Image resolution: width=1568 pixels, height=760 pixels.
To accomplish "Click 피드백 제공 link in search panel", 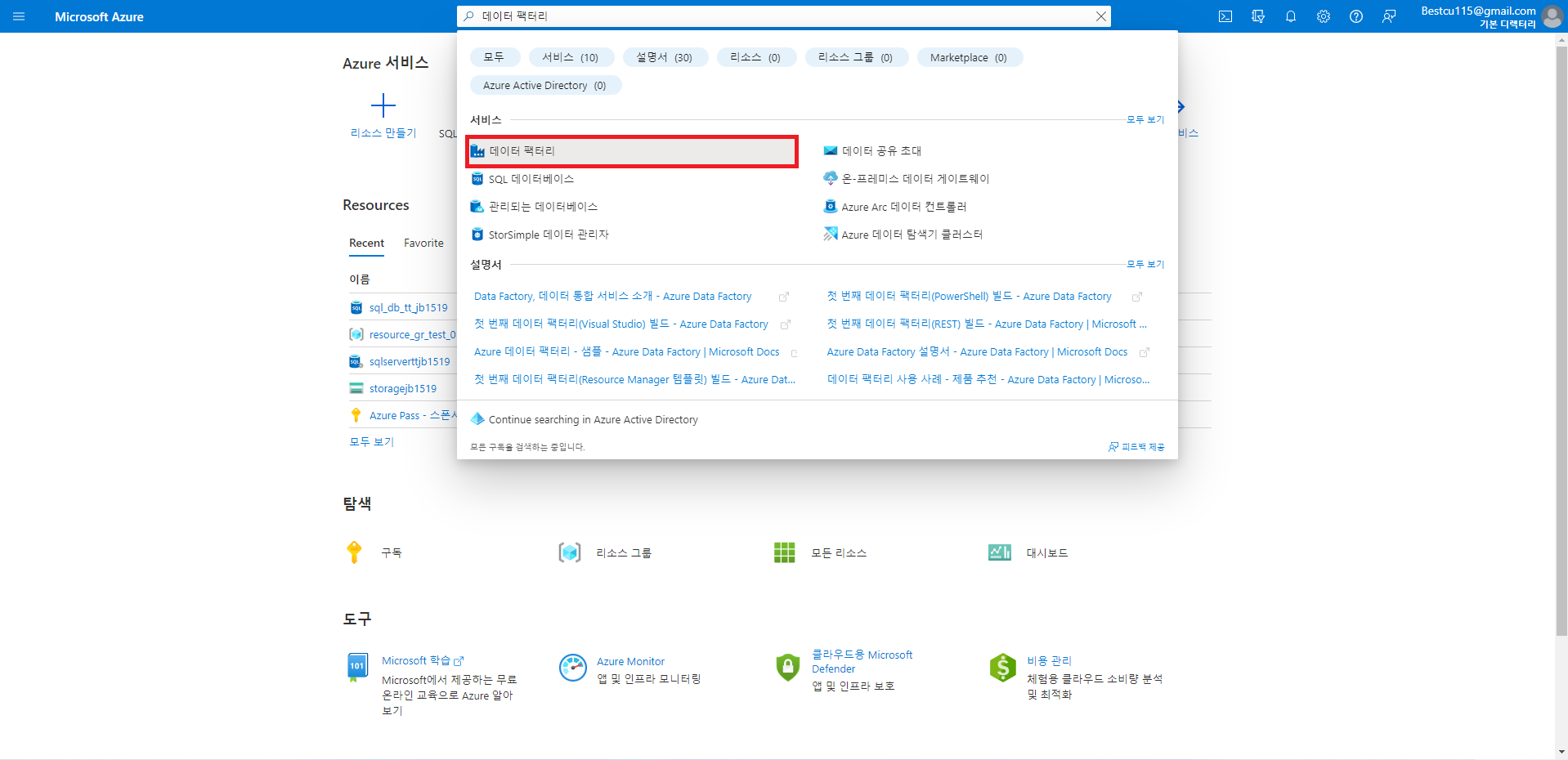I will tap(1136, 447).
